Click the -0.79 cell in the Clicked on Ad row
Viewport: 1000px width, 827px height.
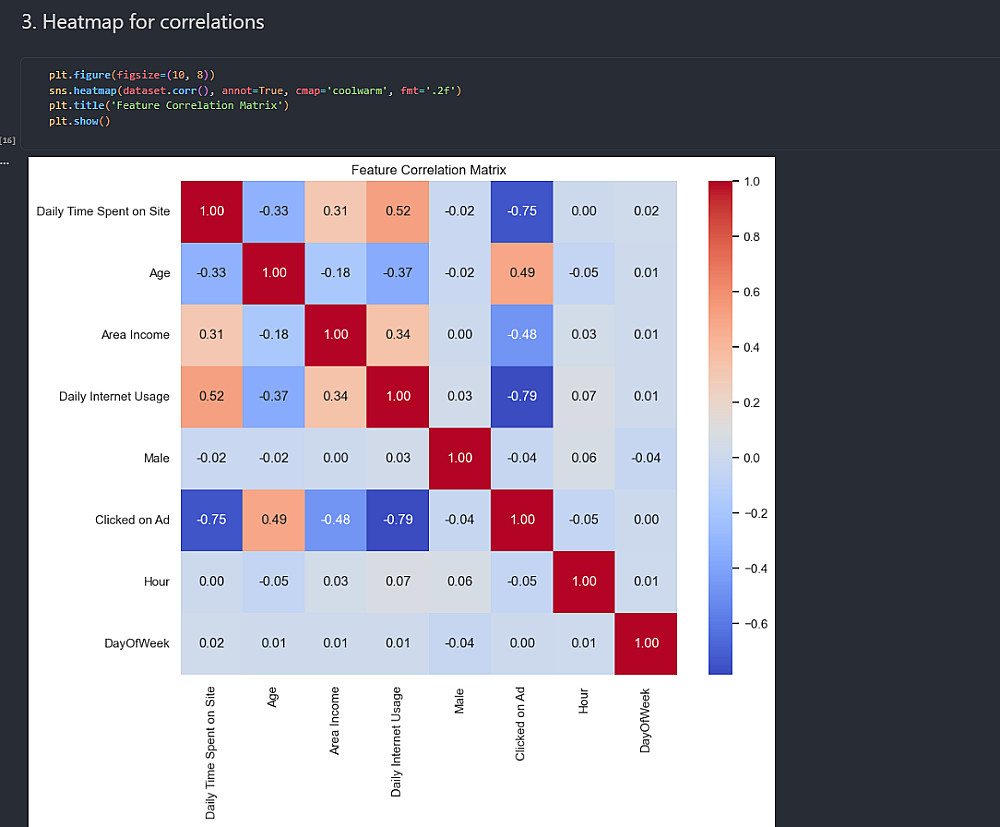[x=398, y=520]
